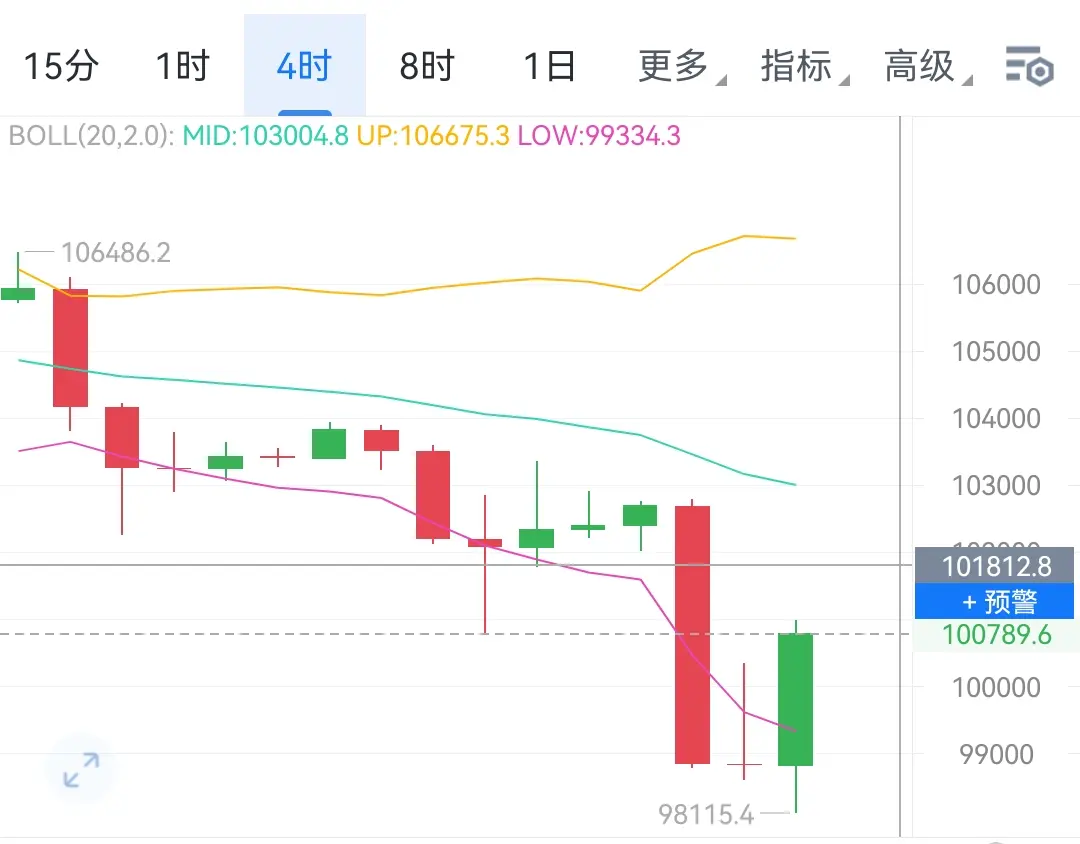Switch to the 1时 timeframe
The height and width of the screenshot is (844, 1080).
[x=183, y=66]
